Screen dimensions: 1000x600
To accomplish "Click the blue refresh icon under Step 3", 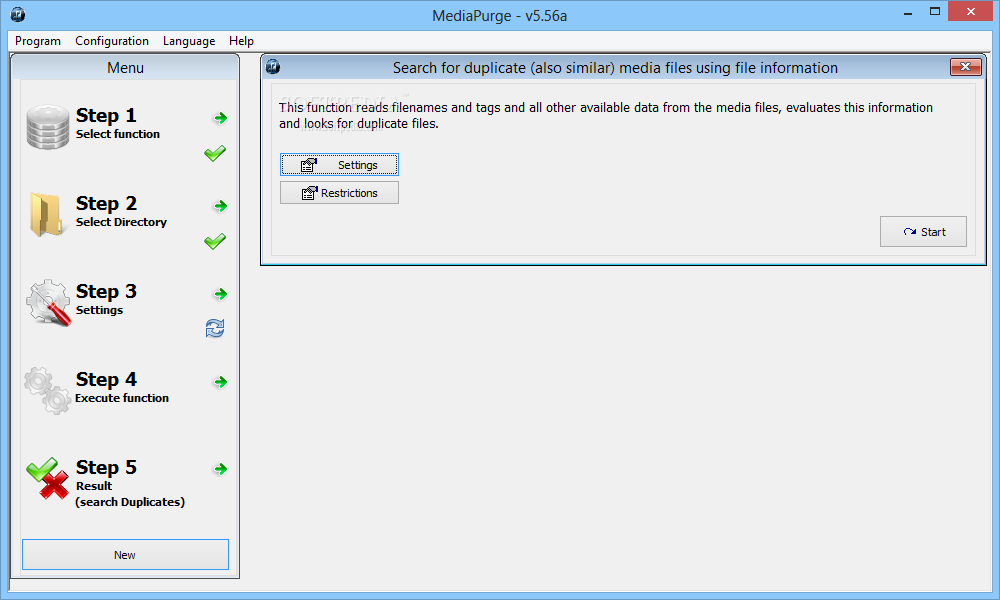I will (215, 328).
